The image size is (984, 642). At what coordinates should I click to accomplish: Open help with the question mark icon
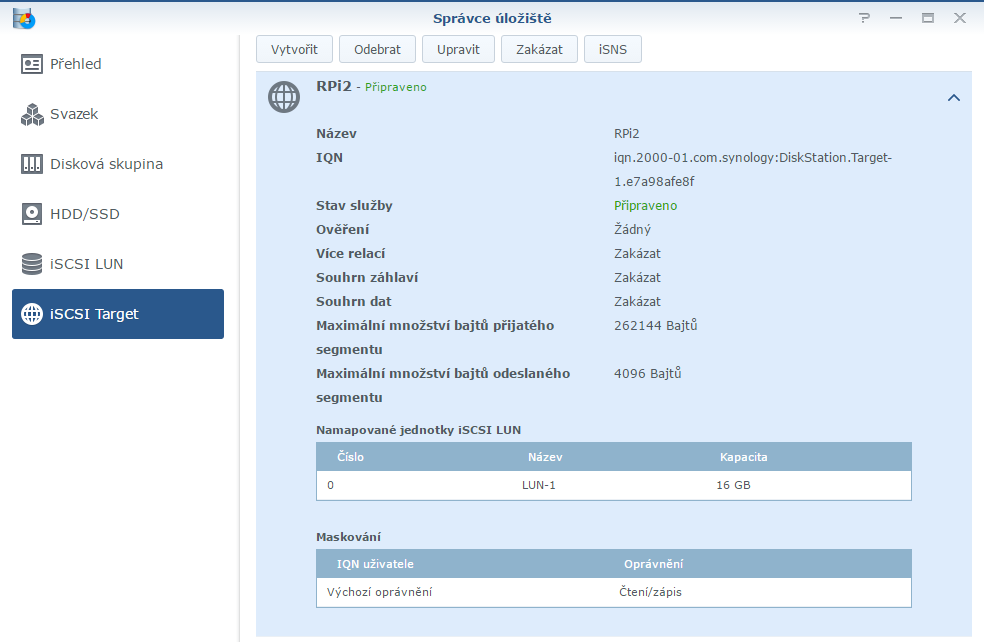coord(863,18)
